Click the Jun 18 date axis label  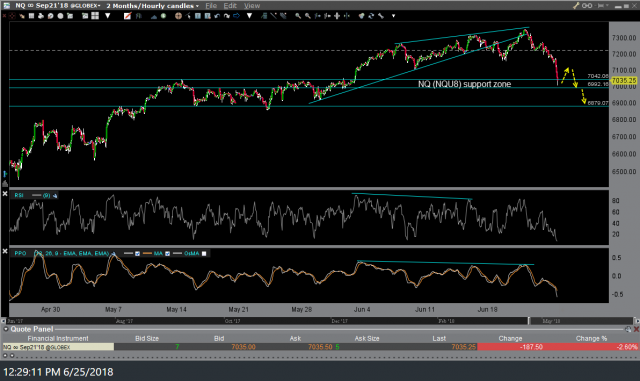click(487, 310)
